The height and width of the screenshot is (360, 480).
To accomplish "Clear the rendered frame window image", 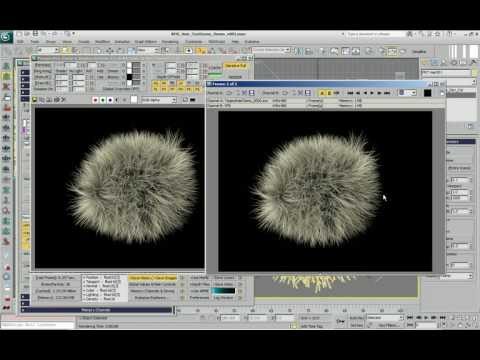I will [64, 100].
